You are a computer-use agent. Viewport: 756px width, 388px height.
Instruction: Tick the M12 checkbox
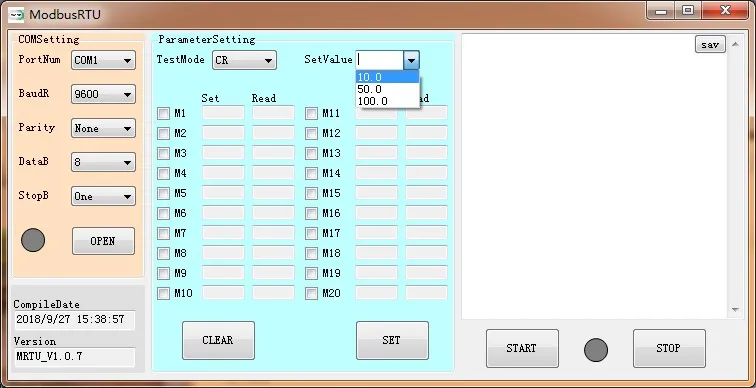click(x=311, y=134)
